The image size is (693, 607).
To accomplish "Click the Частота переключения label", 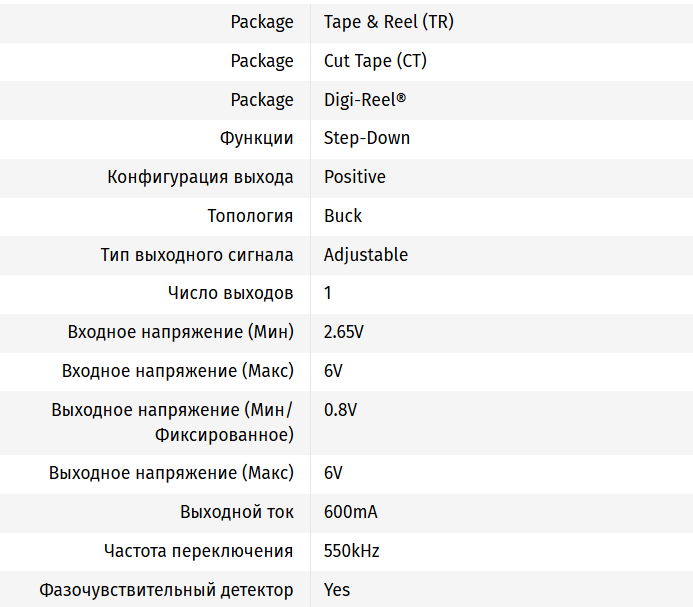I will pos(198,551).
